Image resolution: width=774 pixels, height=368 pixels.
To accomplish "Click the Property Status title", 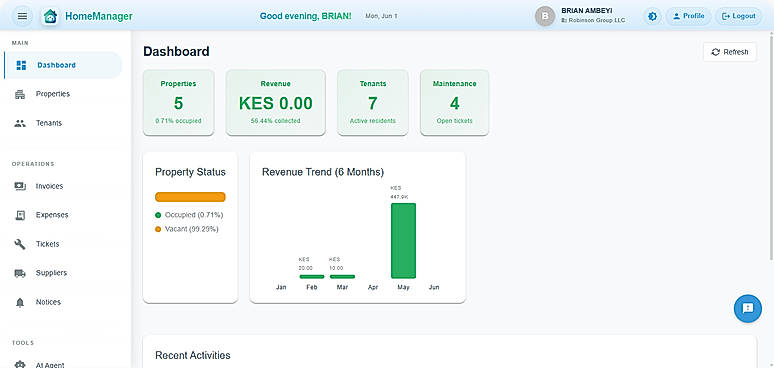I will (190, 172).
